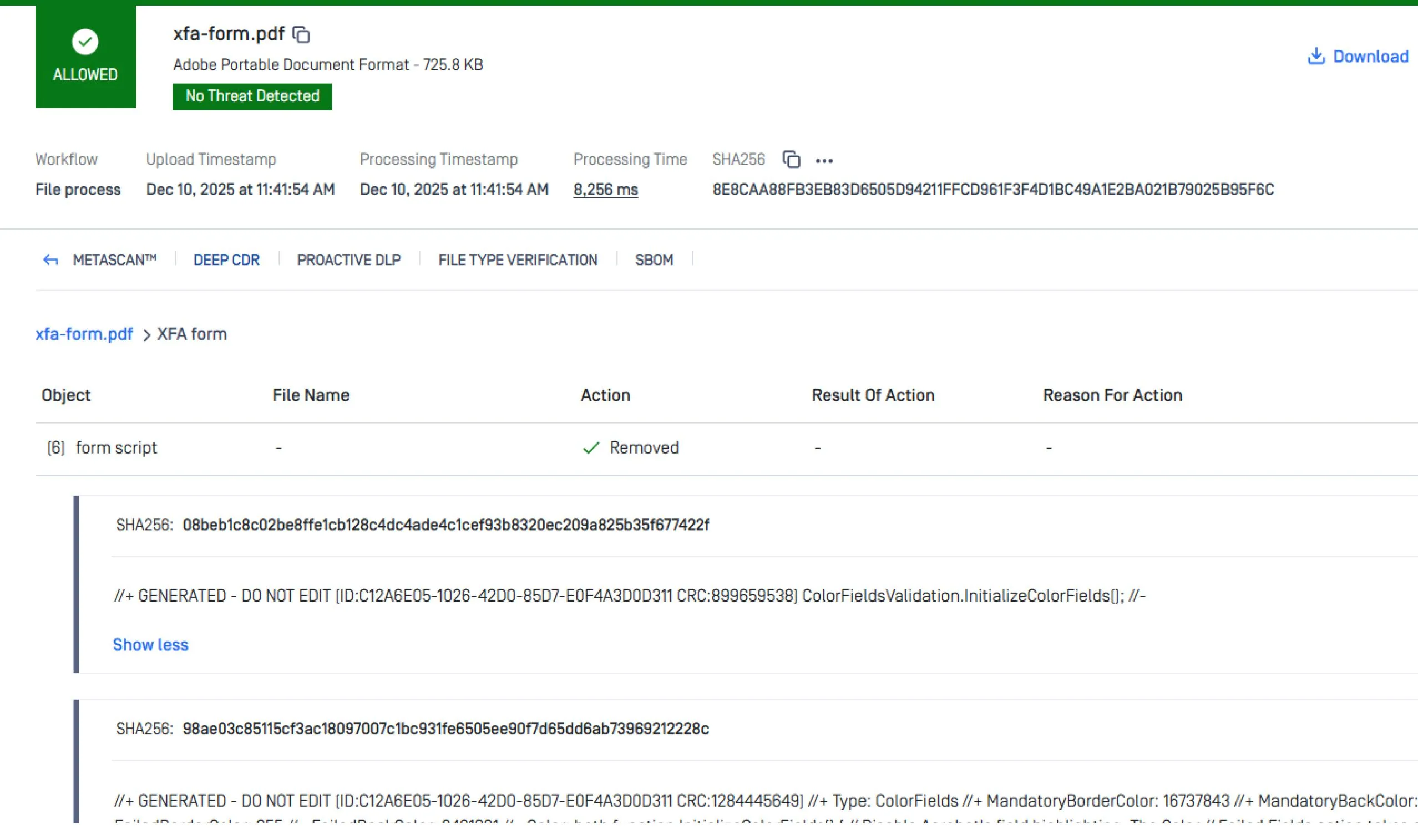Select the first script SHA256 hash text
The height and width of the screenshot is (840, 1418).
pos(445,525)
